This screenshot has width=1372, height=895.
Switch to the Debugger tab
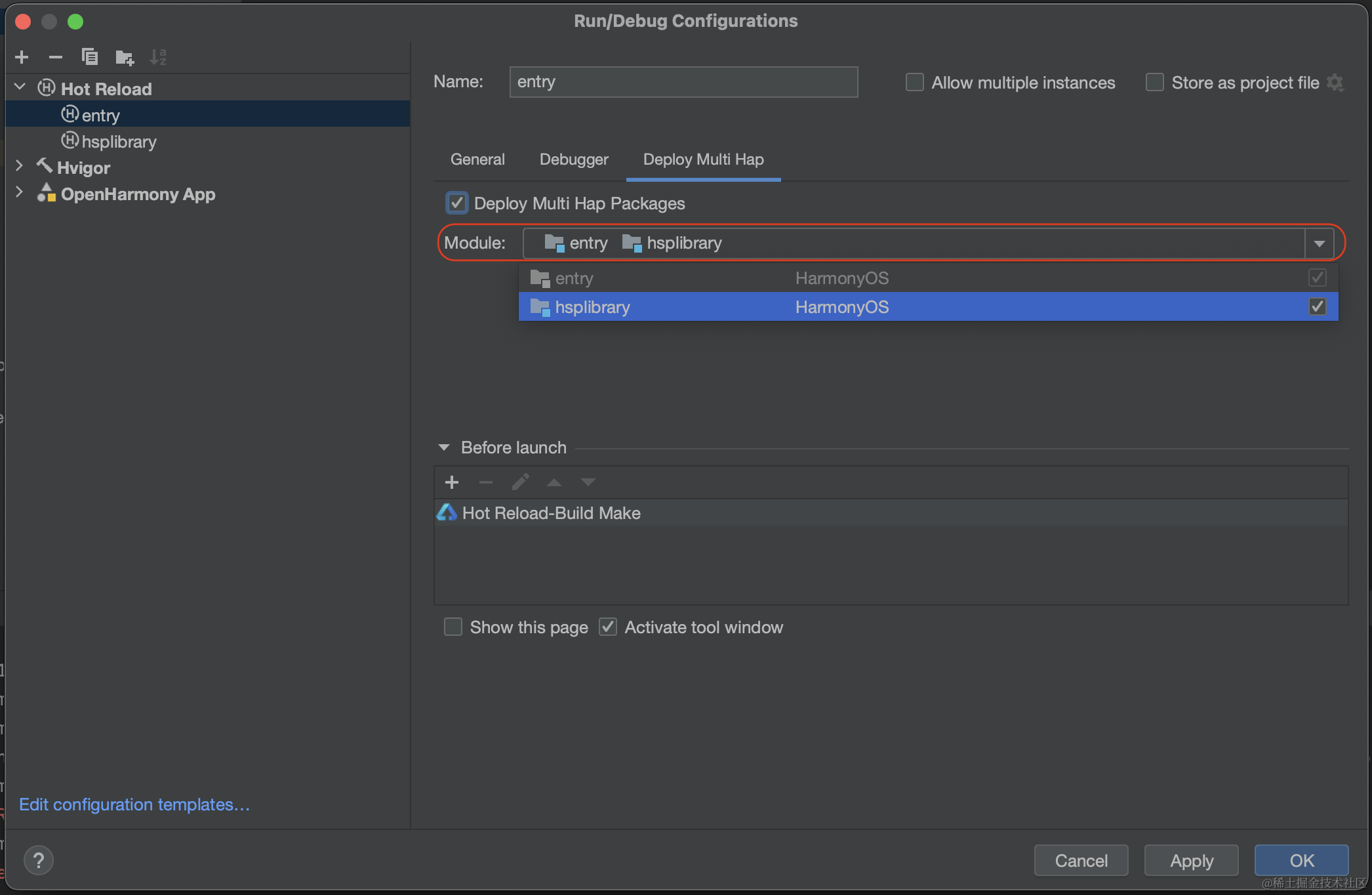[574, 159]
